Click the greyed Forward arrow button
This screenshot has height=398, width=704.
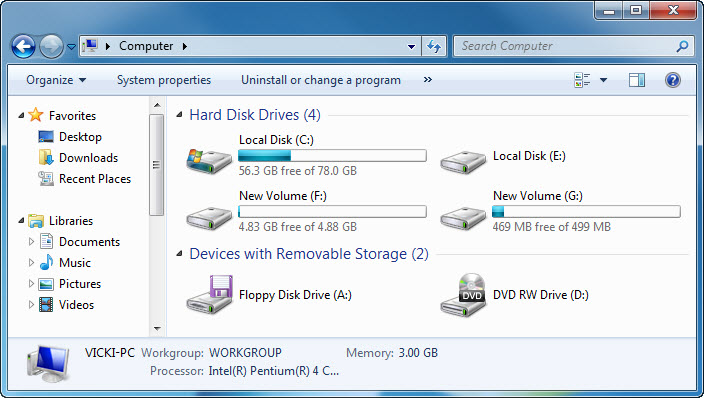[51, 46]
